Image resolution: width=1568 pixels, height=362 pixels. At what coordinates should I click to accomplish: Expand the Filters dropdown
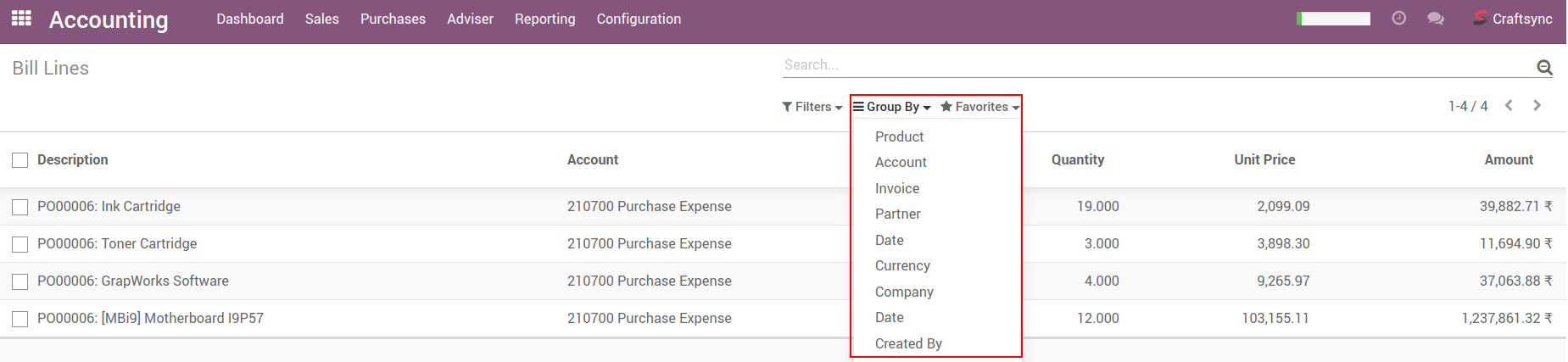(812, 107)
